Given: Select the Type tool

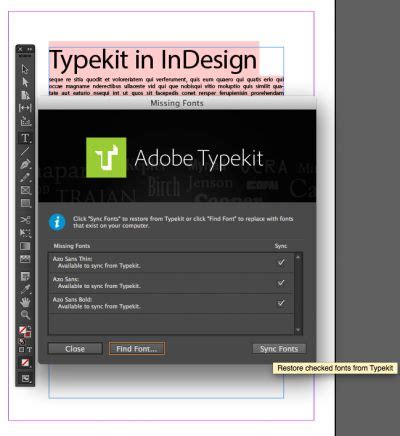Looking at the screenshot, I should 25,138.
